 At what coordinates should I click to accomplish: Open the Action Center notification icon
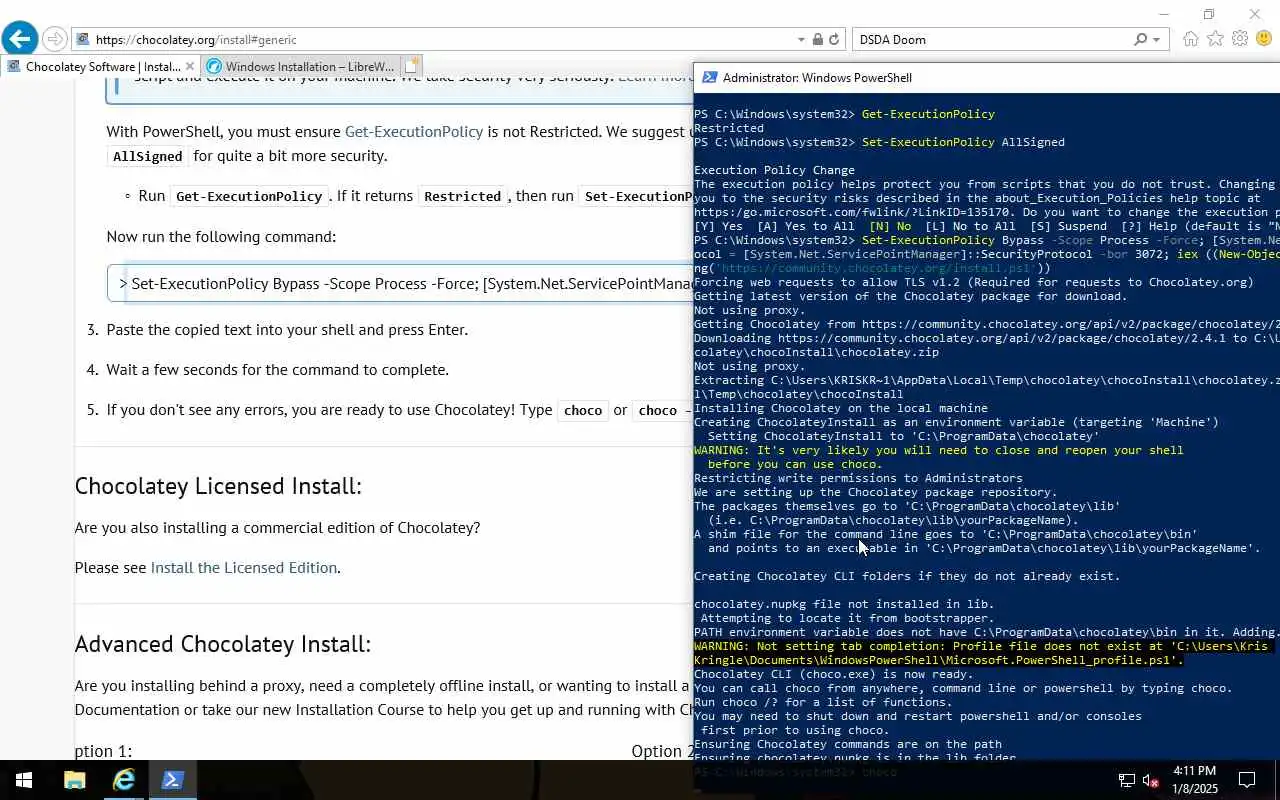[1247, 780]
